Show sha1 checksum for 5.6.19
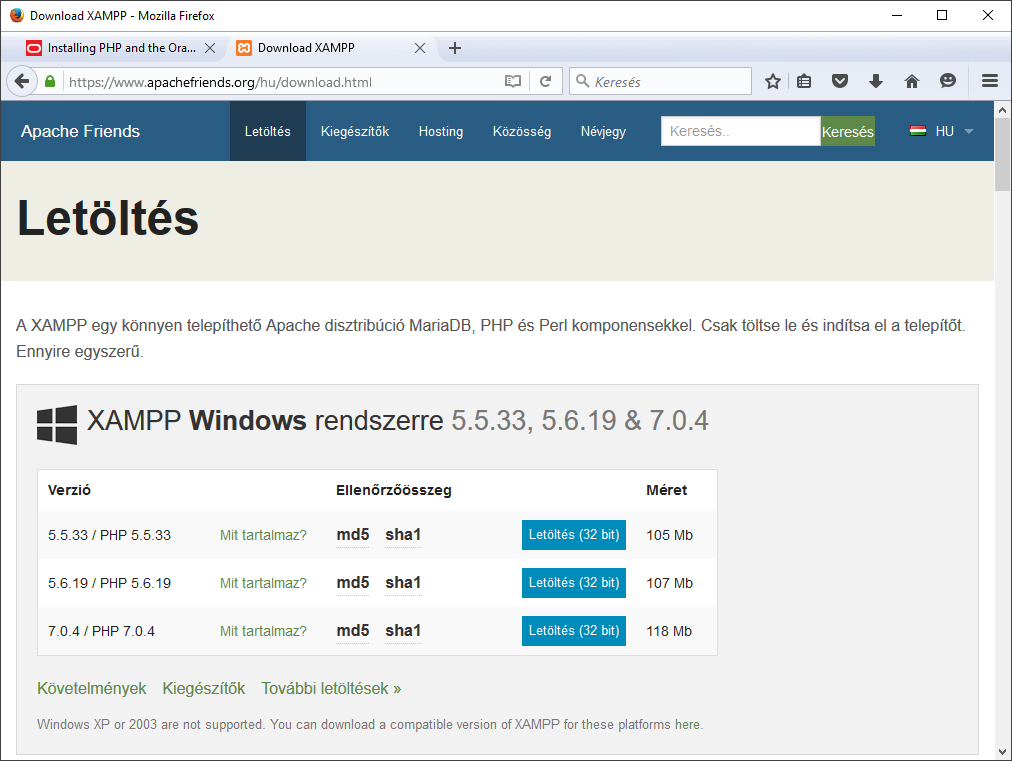 pyautogui.click(x=403, y=582)
